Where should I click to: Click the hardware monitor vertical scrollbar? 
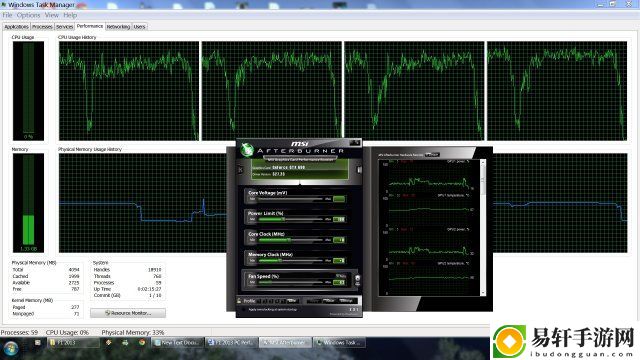(x=483, y=227)
